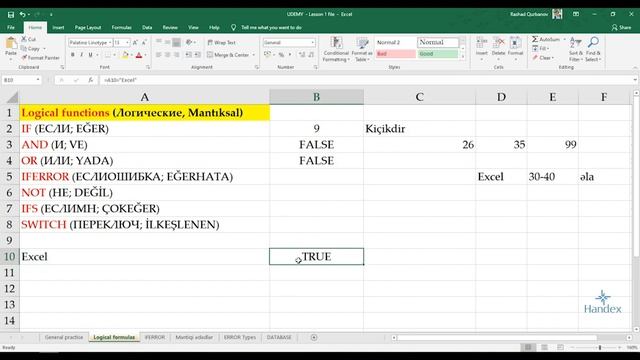
Task: Select column C header
Action: (x=419, y=97)
